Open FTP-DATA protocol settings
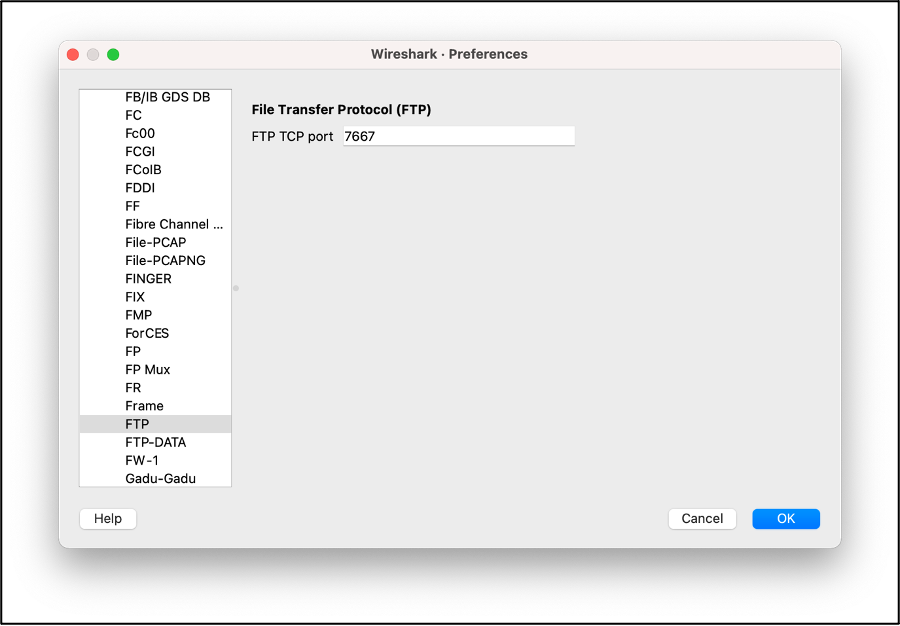 point(156,442)
